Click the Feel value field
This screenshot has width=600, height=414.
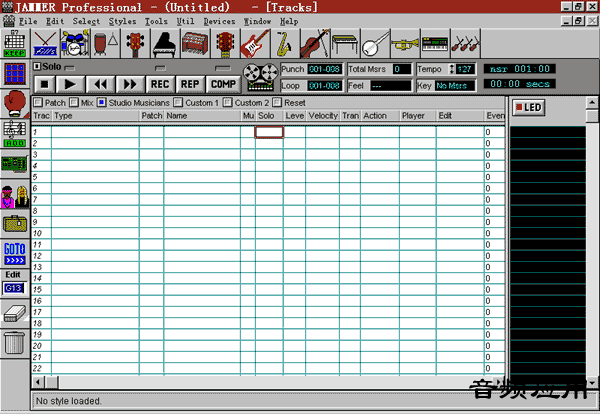[390, 86]
